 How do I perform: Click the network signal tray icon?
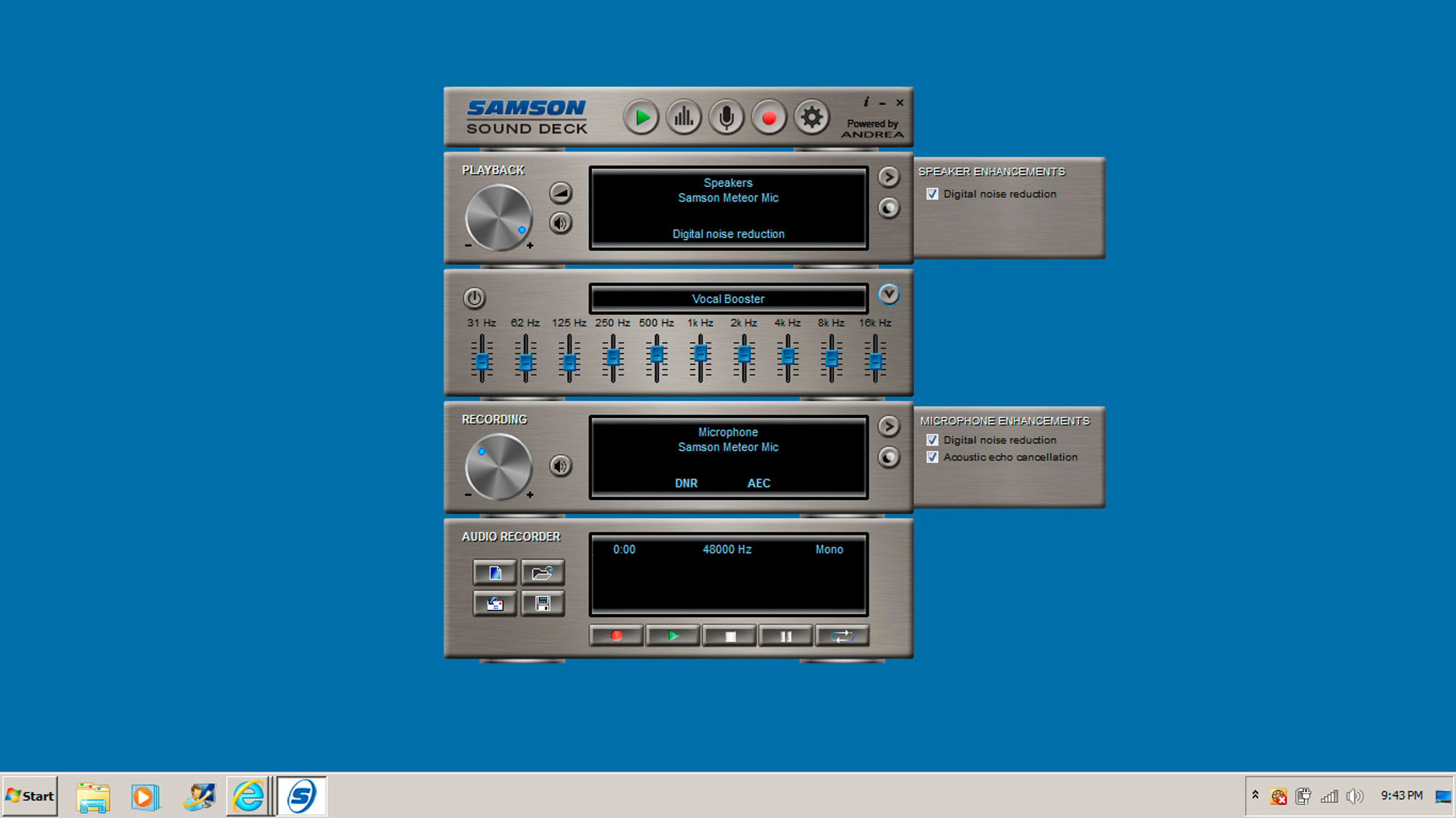(x=1329, y=796)
